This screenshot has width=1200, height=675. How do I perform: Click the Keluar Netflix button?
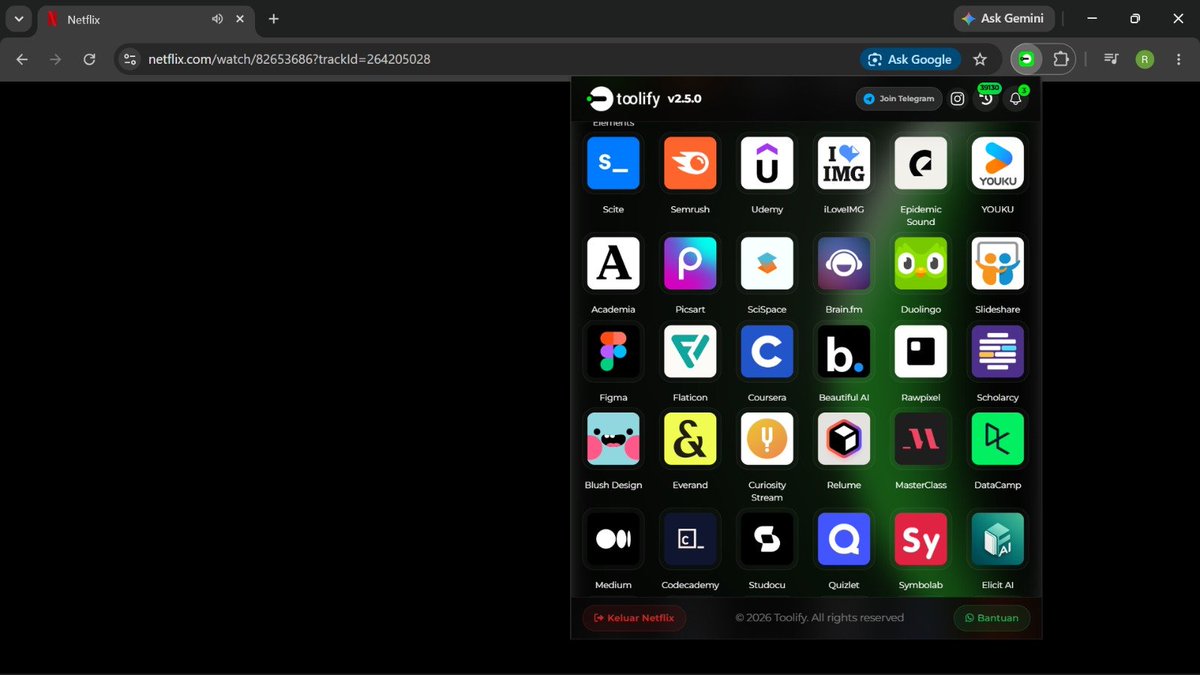click(x=634, y=618)
